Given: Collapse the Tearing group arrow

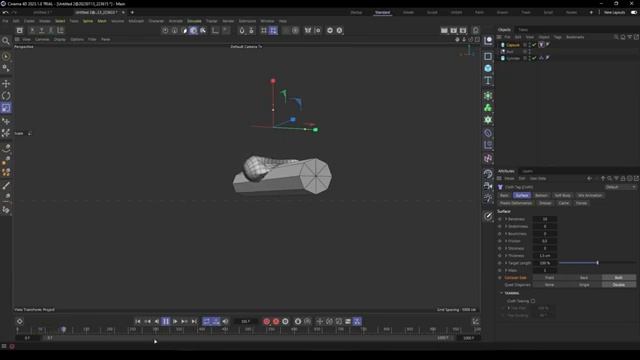Looking at the screenshot, I should (x=502, y=293).
